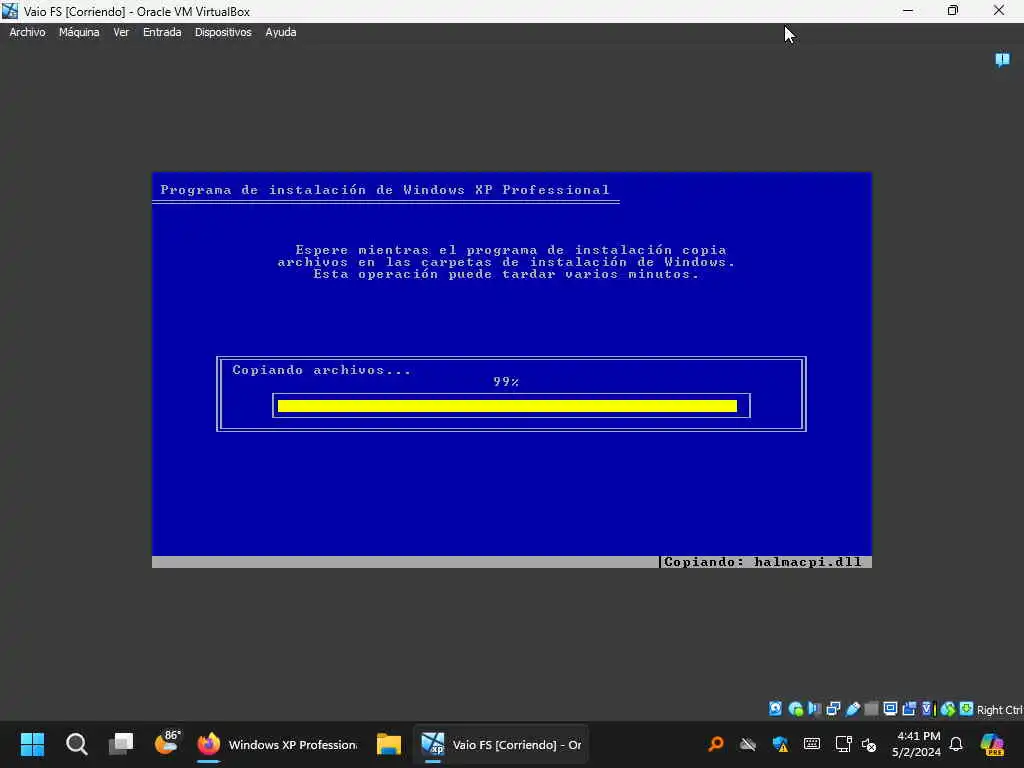Open the Ayuda menu
The width and height of the screenshot is (1024, 768).
[x=281, y=32]
